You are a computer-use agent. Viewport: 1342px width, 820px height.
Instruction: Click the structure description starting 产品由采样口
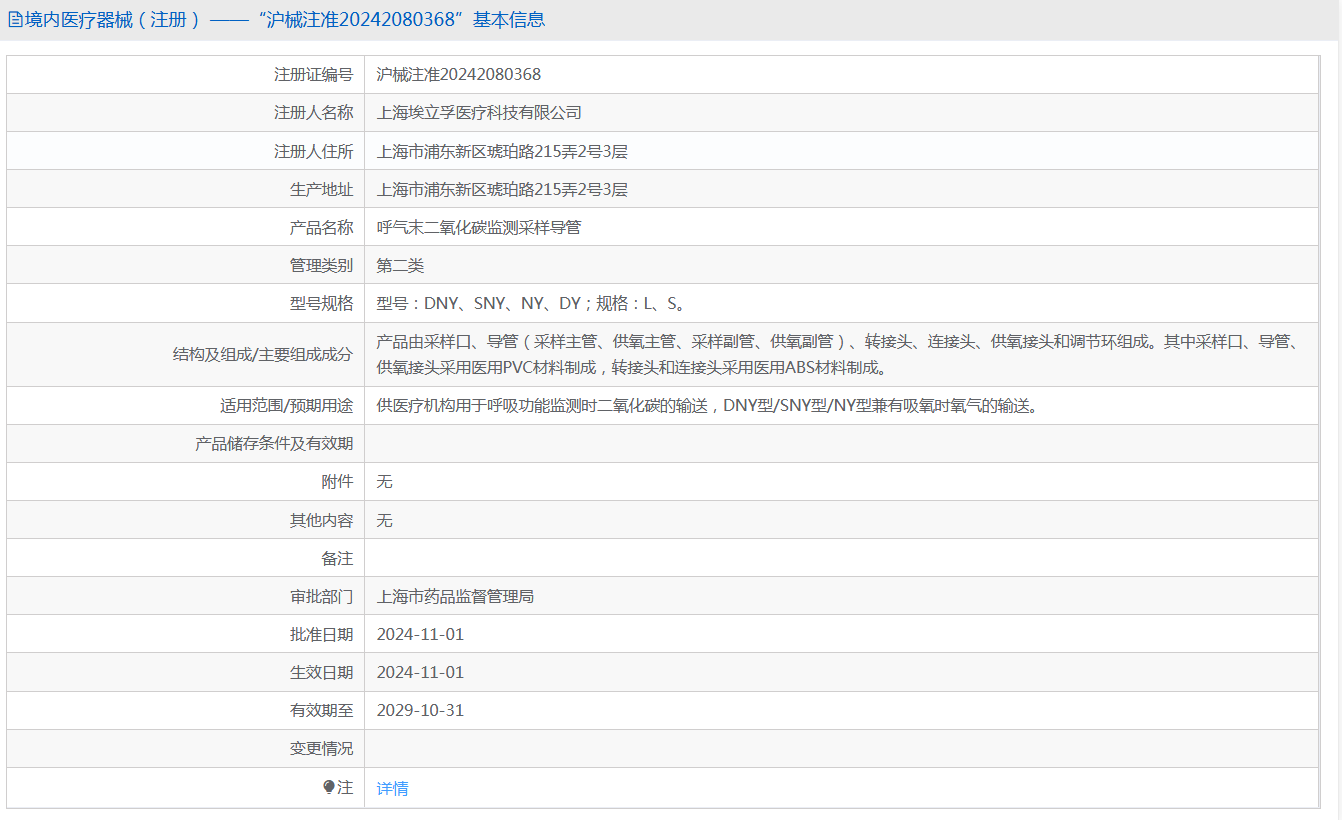pos(836,354)
